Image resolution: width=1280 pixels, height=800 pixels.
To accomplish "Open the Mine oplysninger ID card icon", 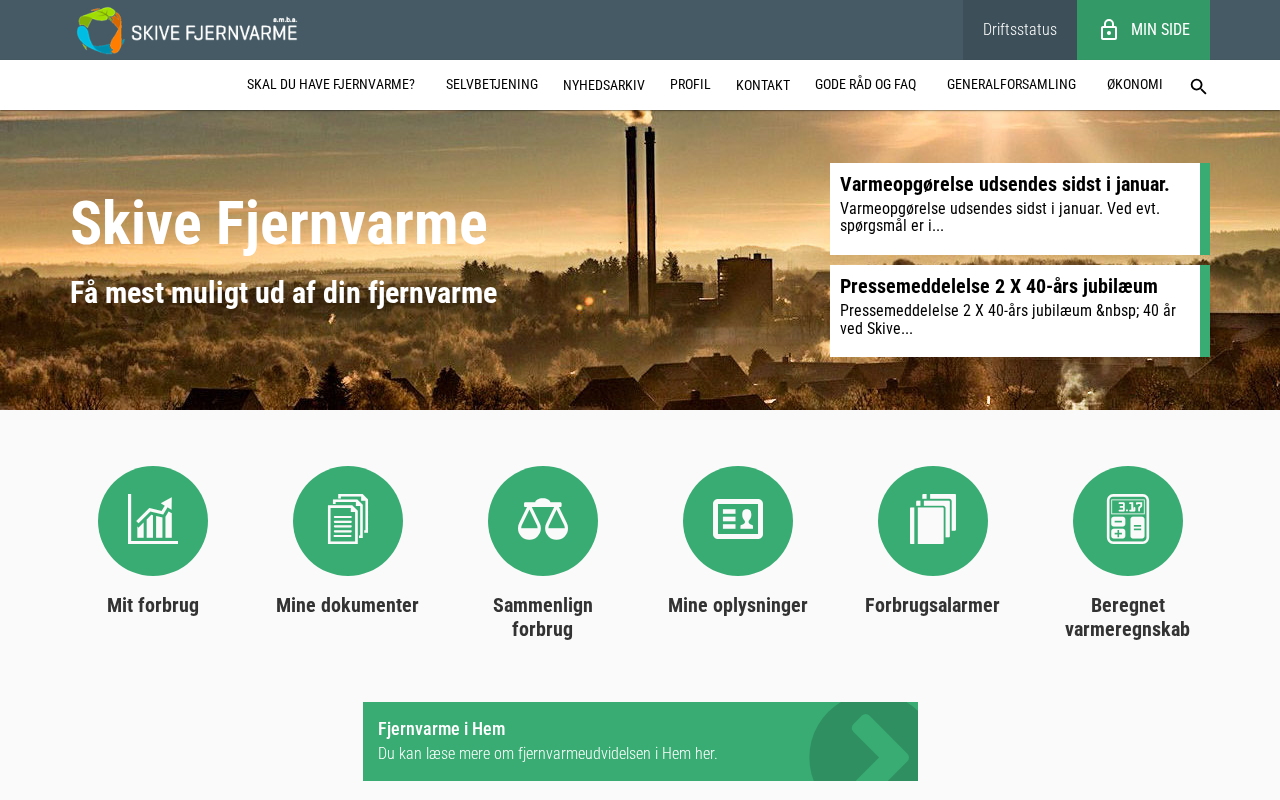I will pos(738,521).
